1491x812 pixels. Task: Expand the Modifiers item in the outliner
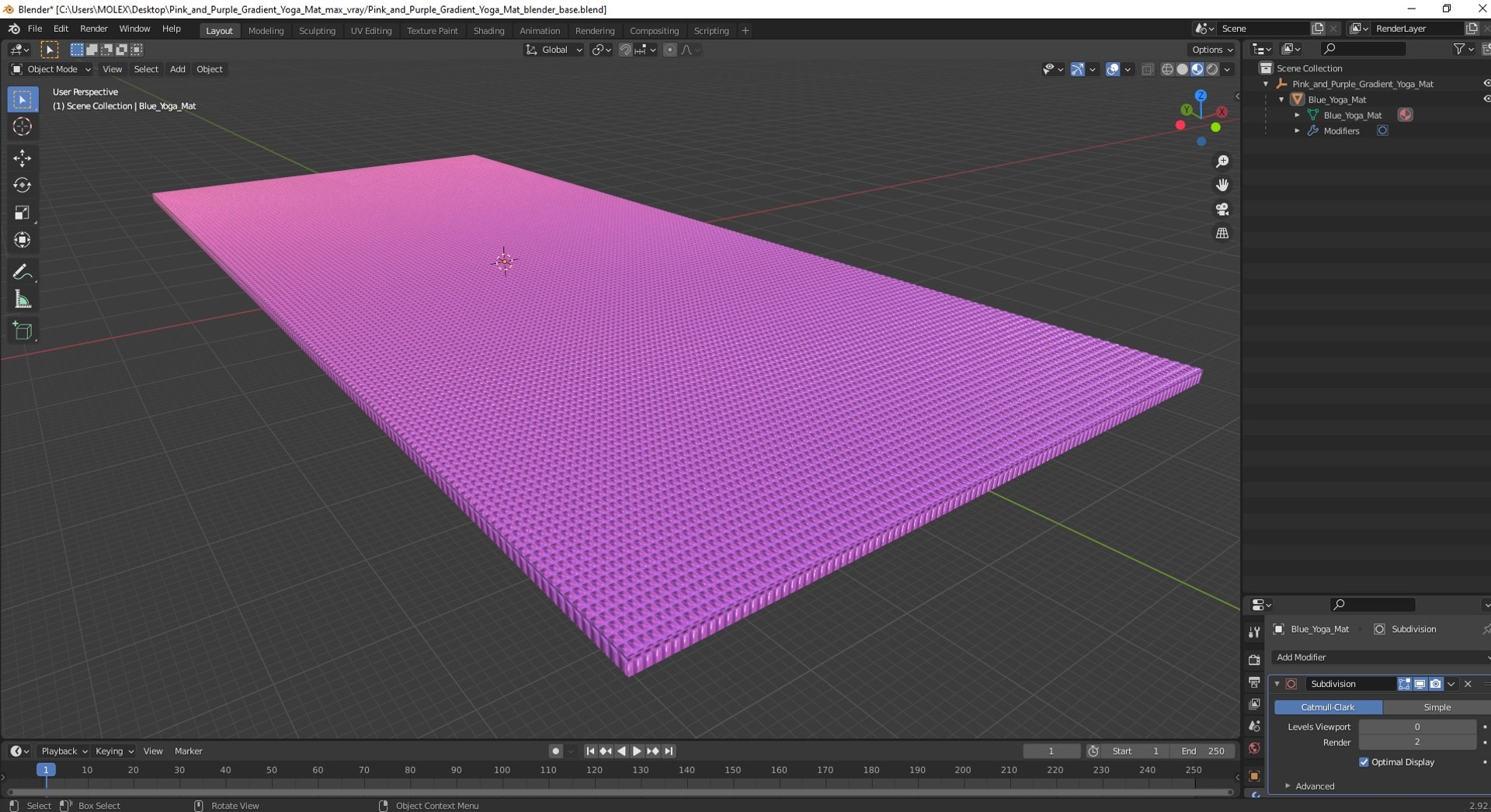[x=1297, y=131]
